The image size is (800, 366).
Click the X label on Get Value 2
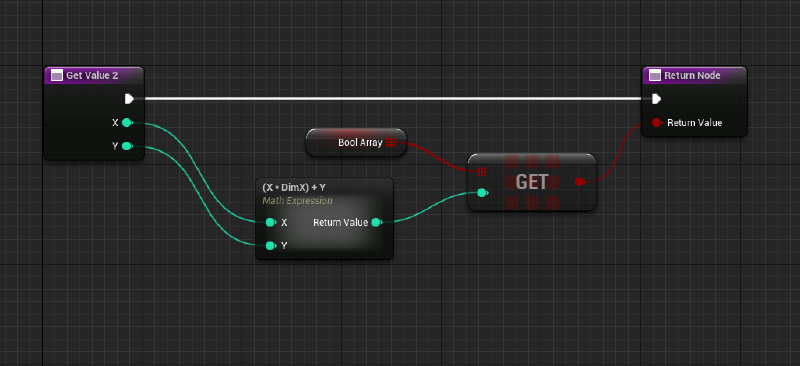(115, 123)
